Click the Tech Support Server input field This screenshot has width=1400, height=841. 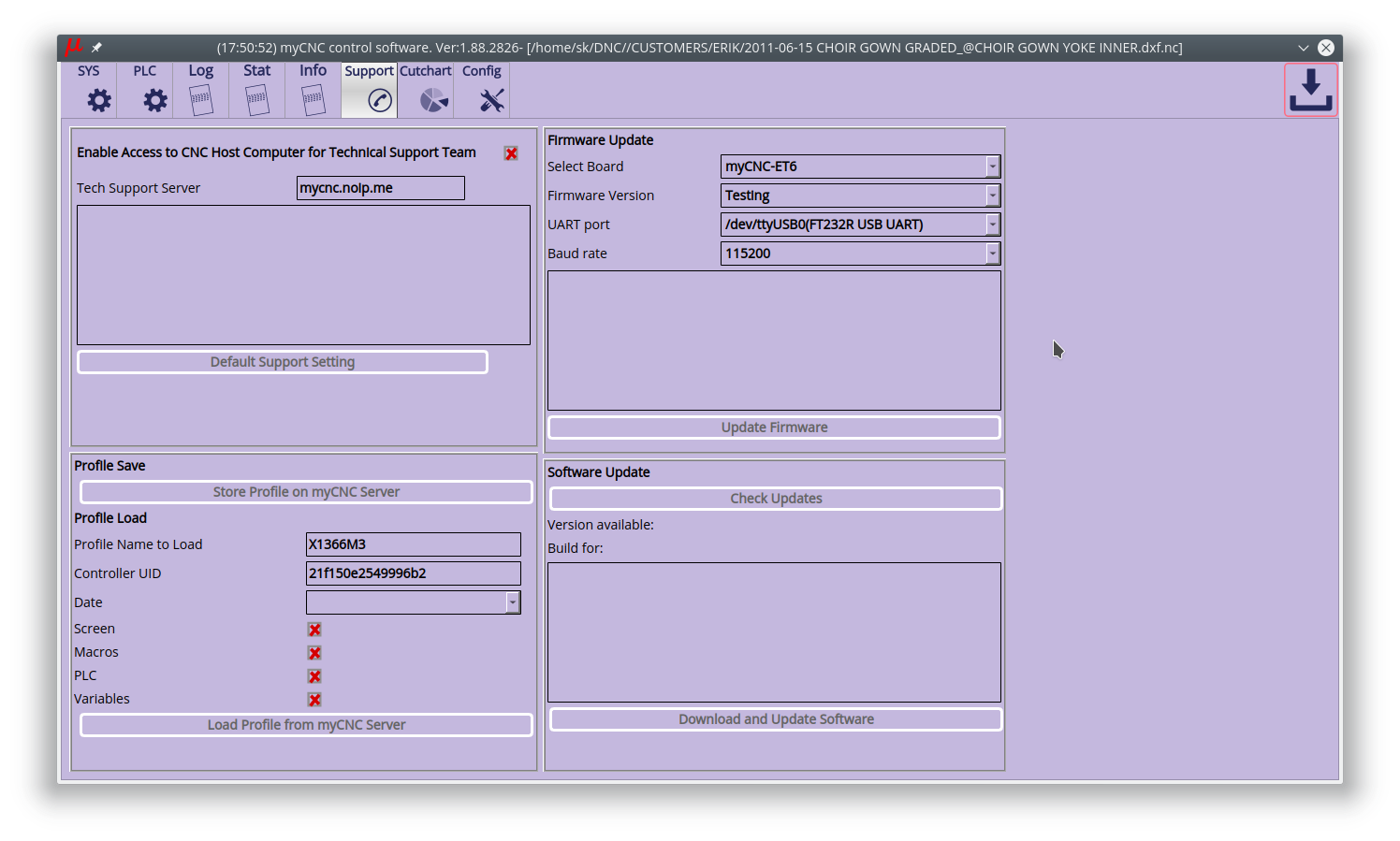(380, 188)
